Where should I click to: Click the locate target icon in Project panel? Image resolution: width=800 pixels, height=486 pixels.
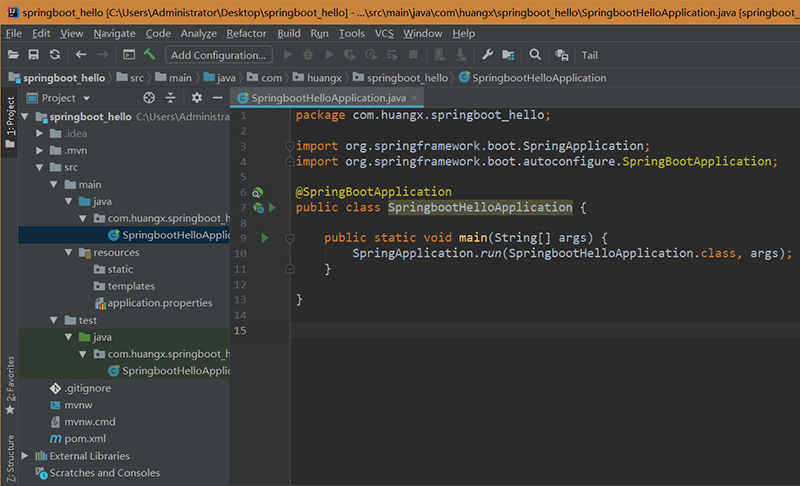click(x=149, y=97)
